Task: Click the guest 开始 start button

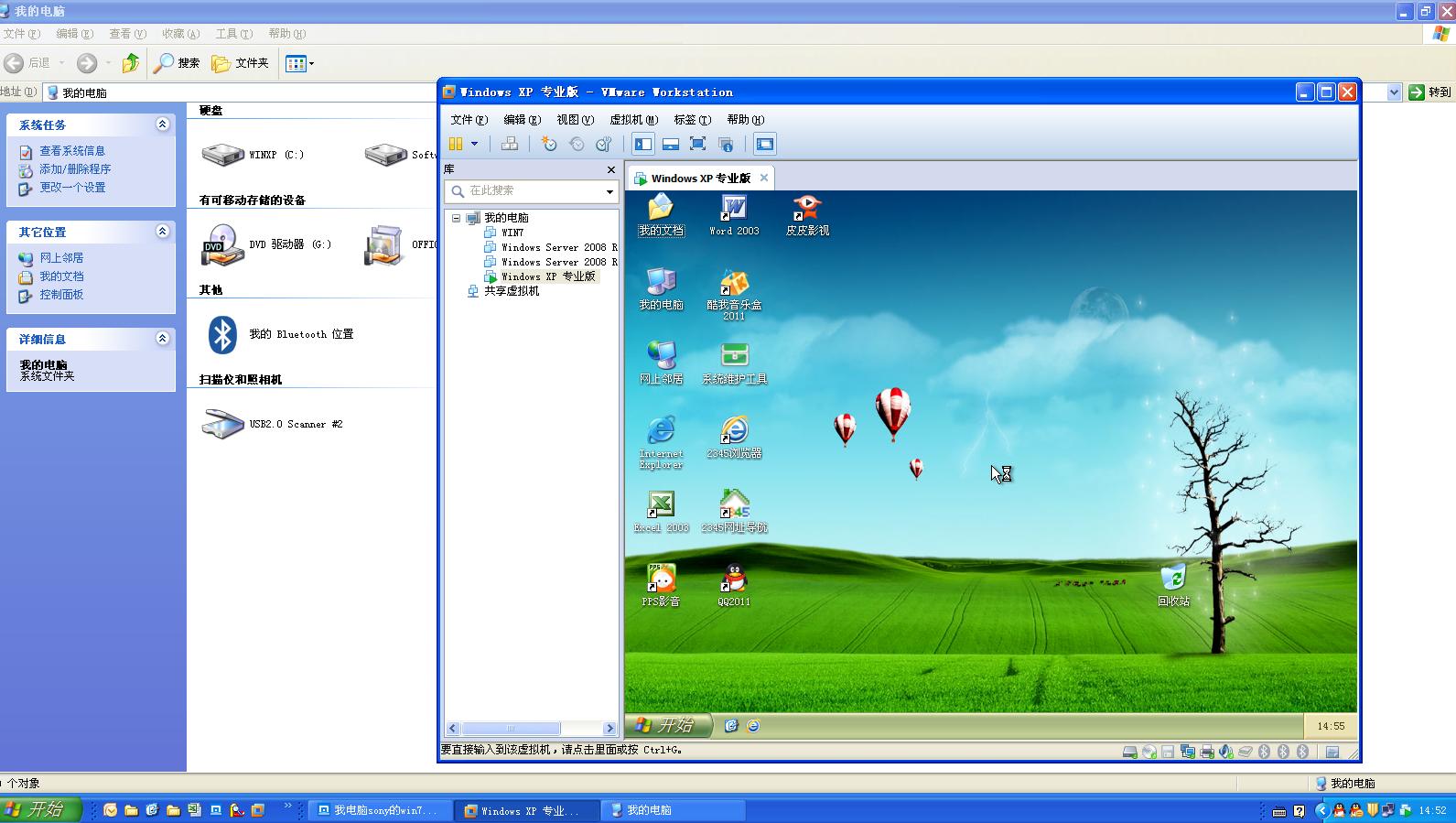Action: tap(668, 725)
